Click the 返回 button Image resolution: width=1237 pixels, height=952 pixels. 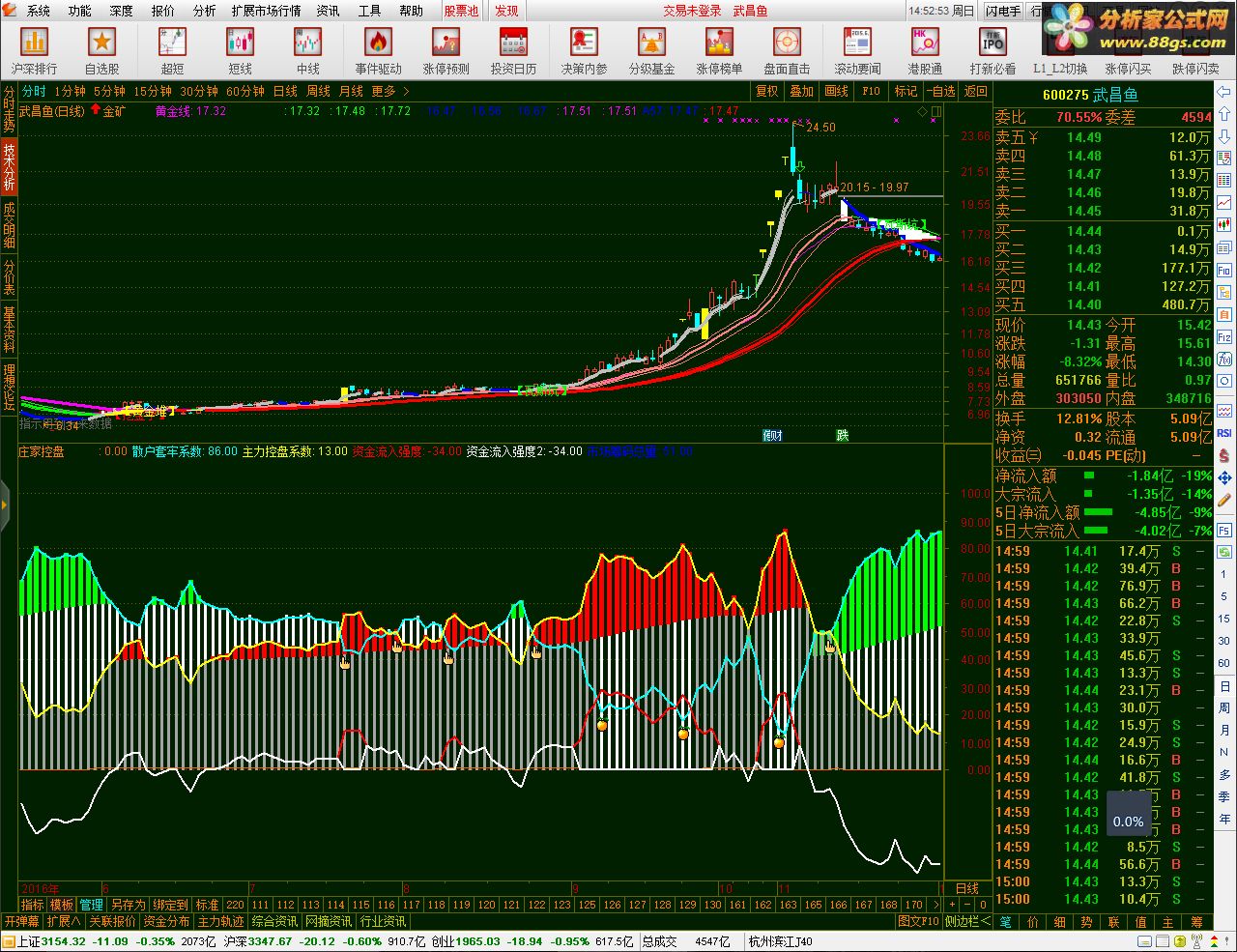(x=976, y=91)
